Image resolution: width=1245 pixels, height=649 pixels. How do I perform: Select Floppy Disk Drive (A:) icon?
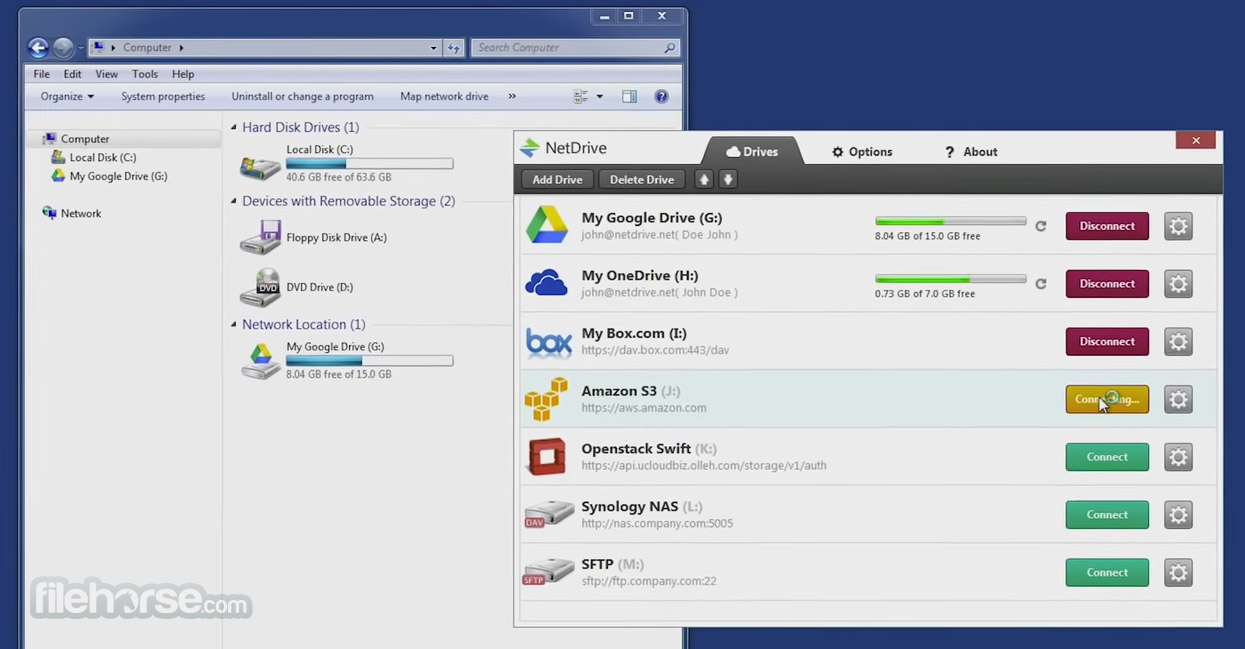[259, 238]
